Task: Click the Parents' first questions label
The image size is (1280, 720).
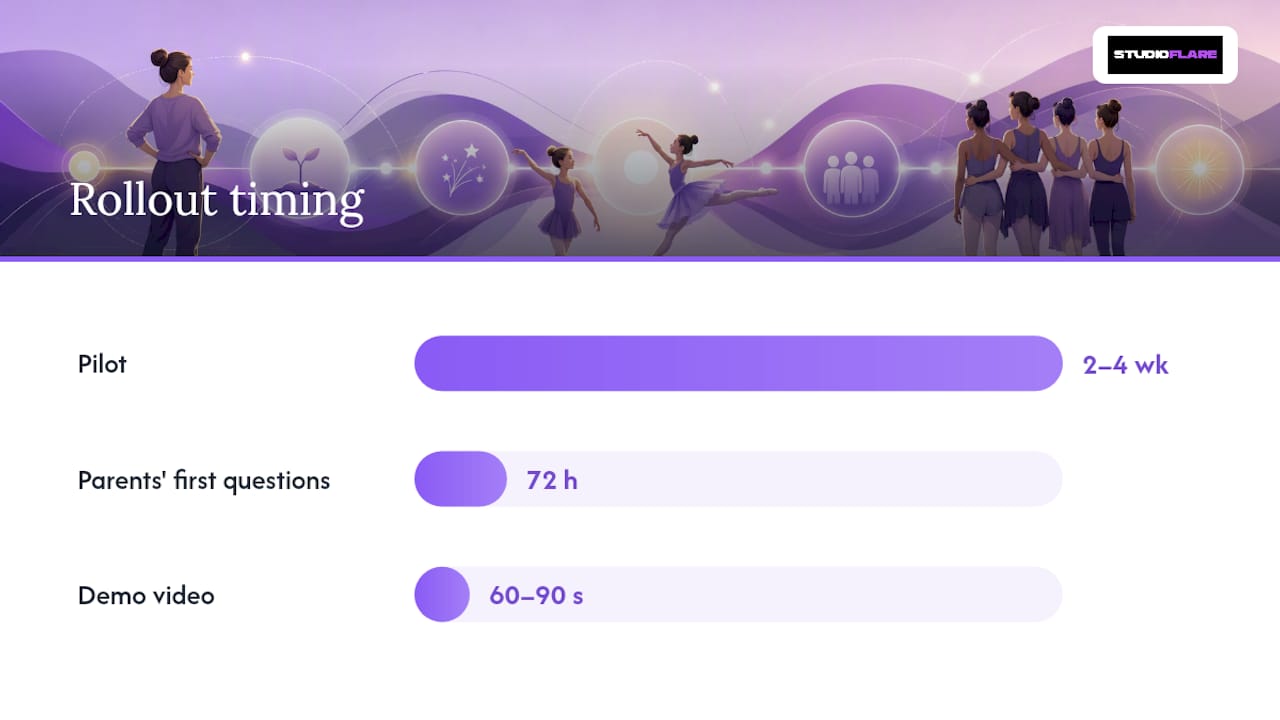Action: pos(204,480)
